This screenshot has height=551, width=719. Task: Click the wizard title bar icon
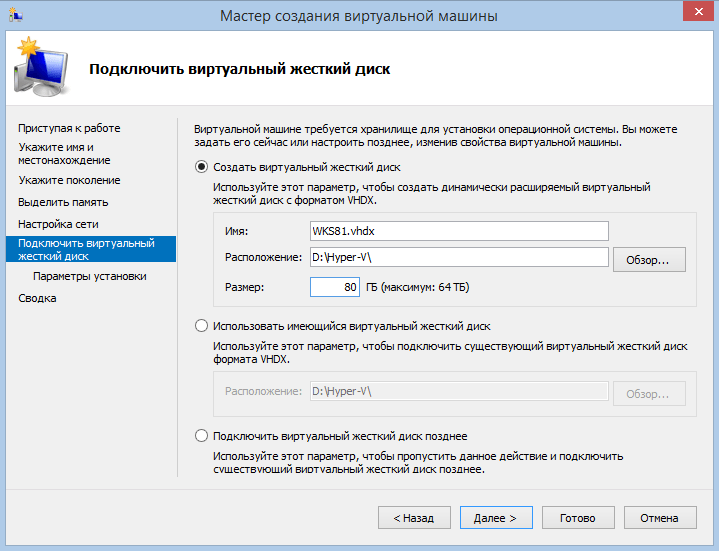tap(14, 15)
